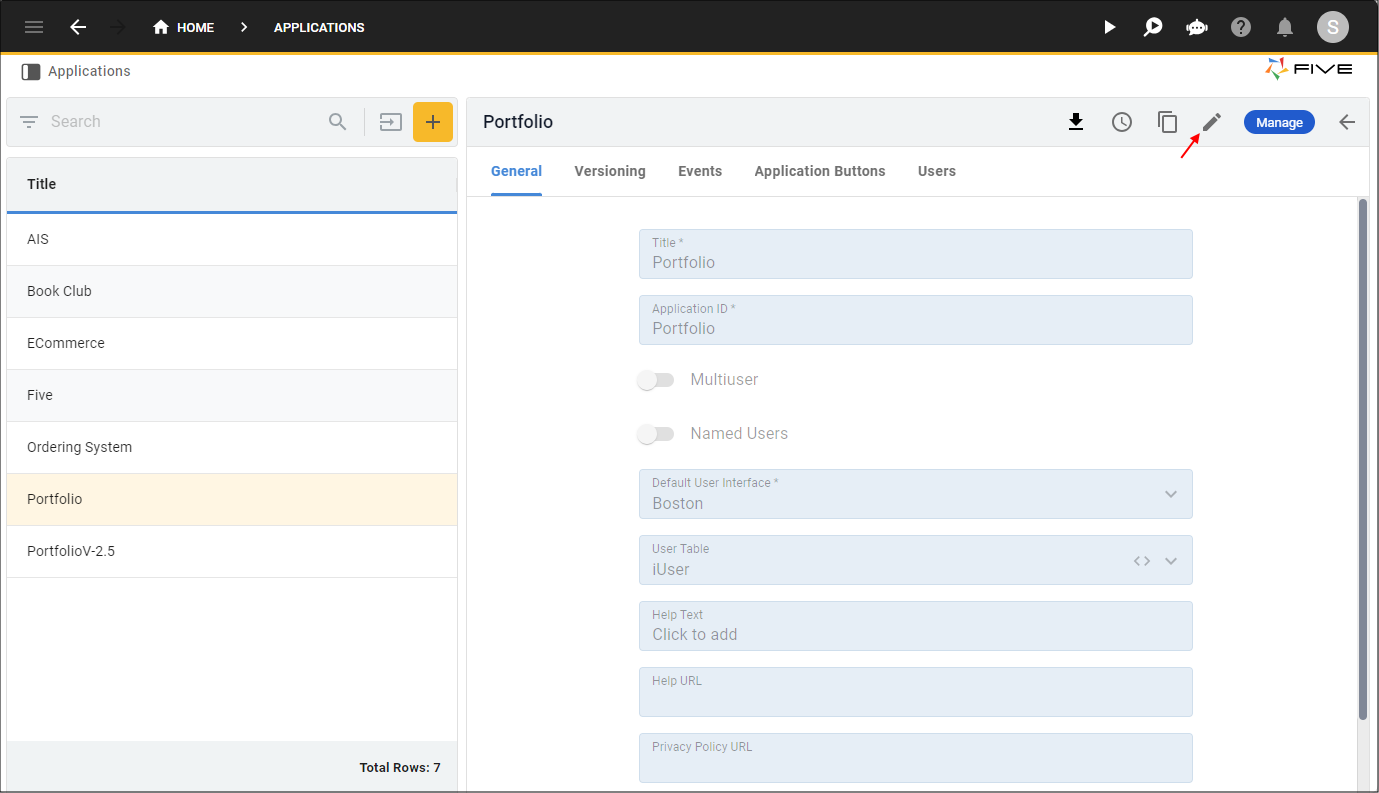Click the Help URL field
This screenshot has width=1379, height=793.
pos(916,692)
